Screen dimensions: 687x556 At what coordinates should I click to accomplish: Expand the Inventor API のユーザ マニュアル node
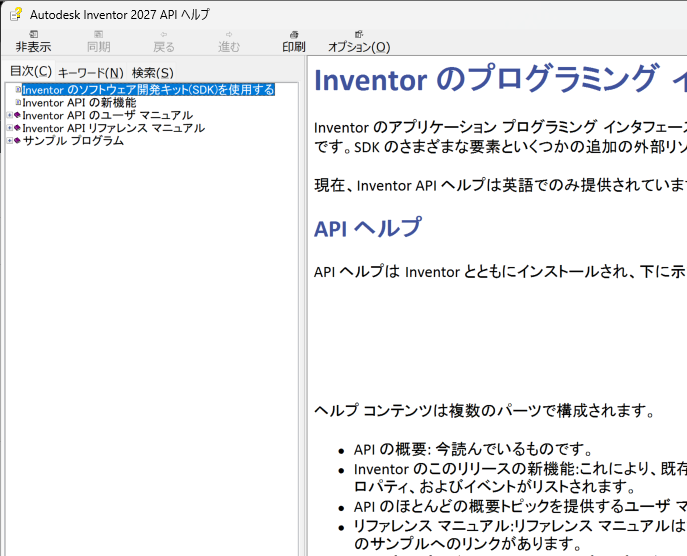tap(10, 115)
